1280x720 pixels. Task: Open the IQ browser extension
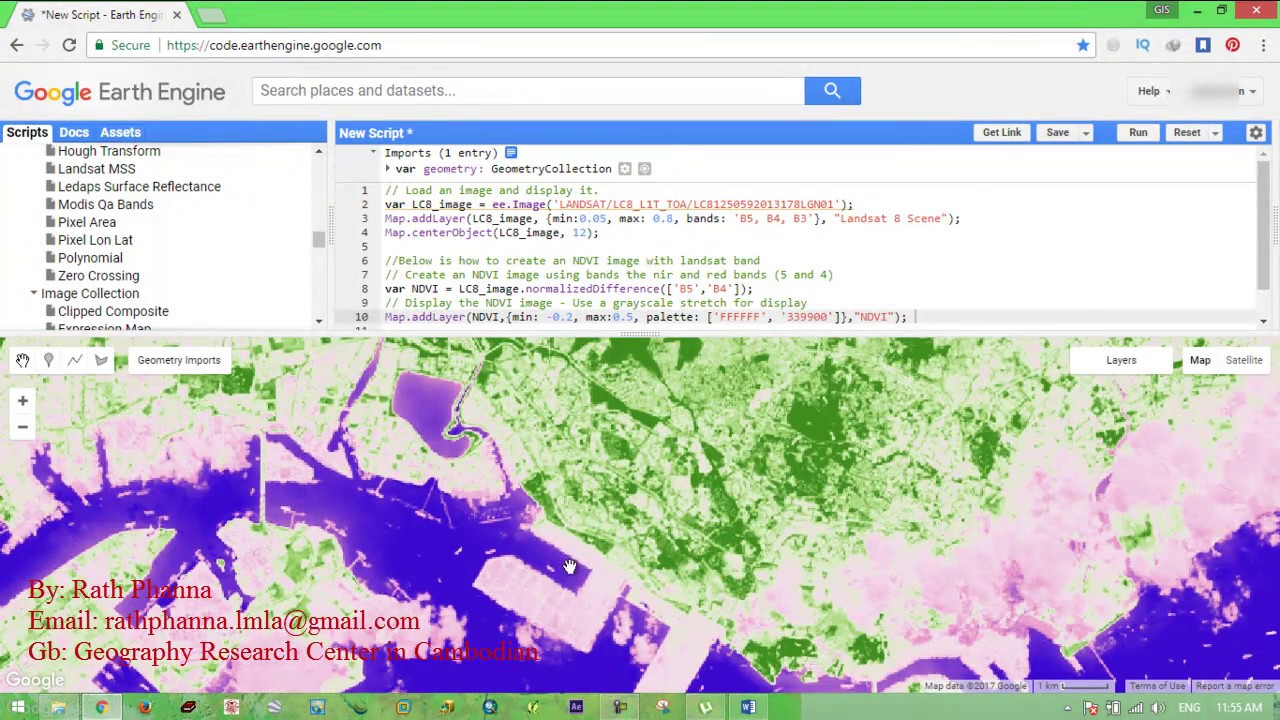(x=1143, y=45)
